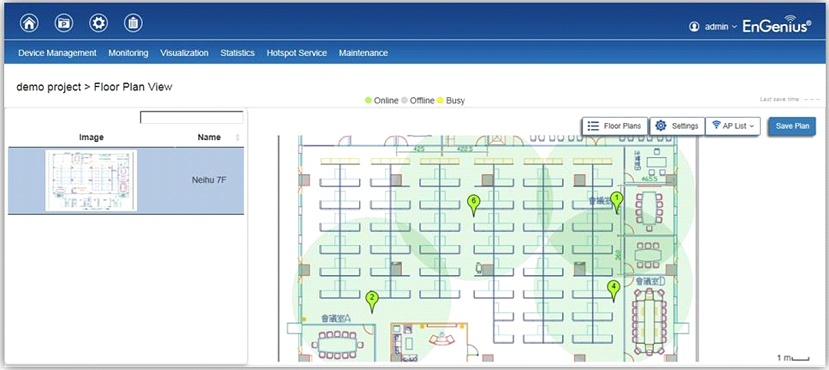Expand the AP List dropdown

pyautogui.click(x=733, y=126)
